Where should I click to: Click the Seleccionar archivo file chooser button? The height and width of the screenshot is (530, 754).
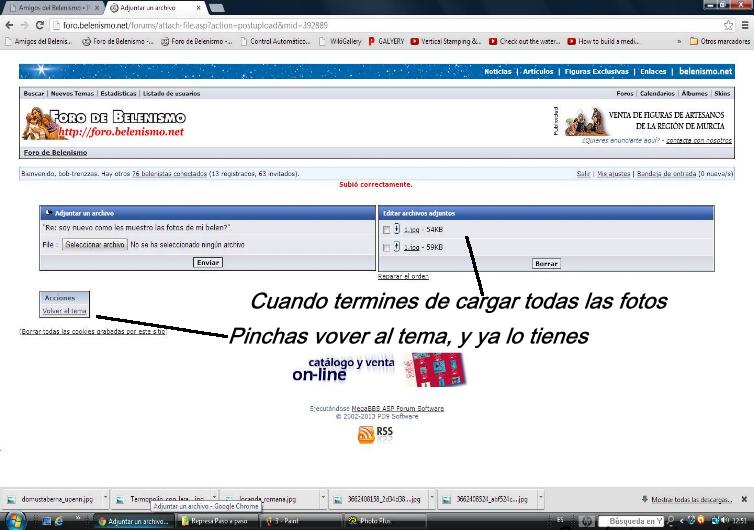tap(94, 244)
